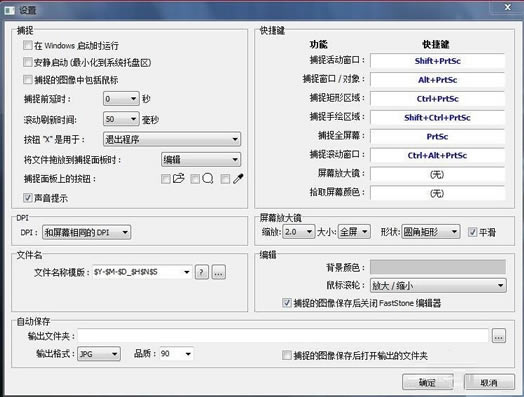524x397 pixels.
Task: Click the 背景颜色 gray color swatch
Action: click(x=438, y=267)
